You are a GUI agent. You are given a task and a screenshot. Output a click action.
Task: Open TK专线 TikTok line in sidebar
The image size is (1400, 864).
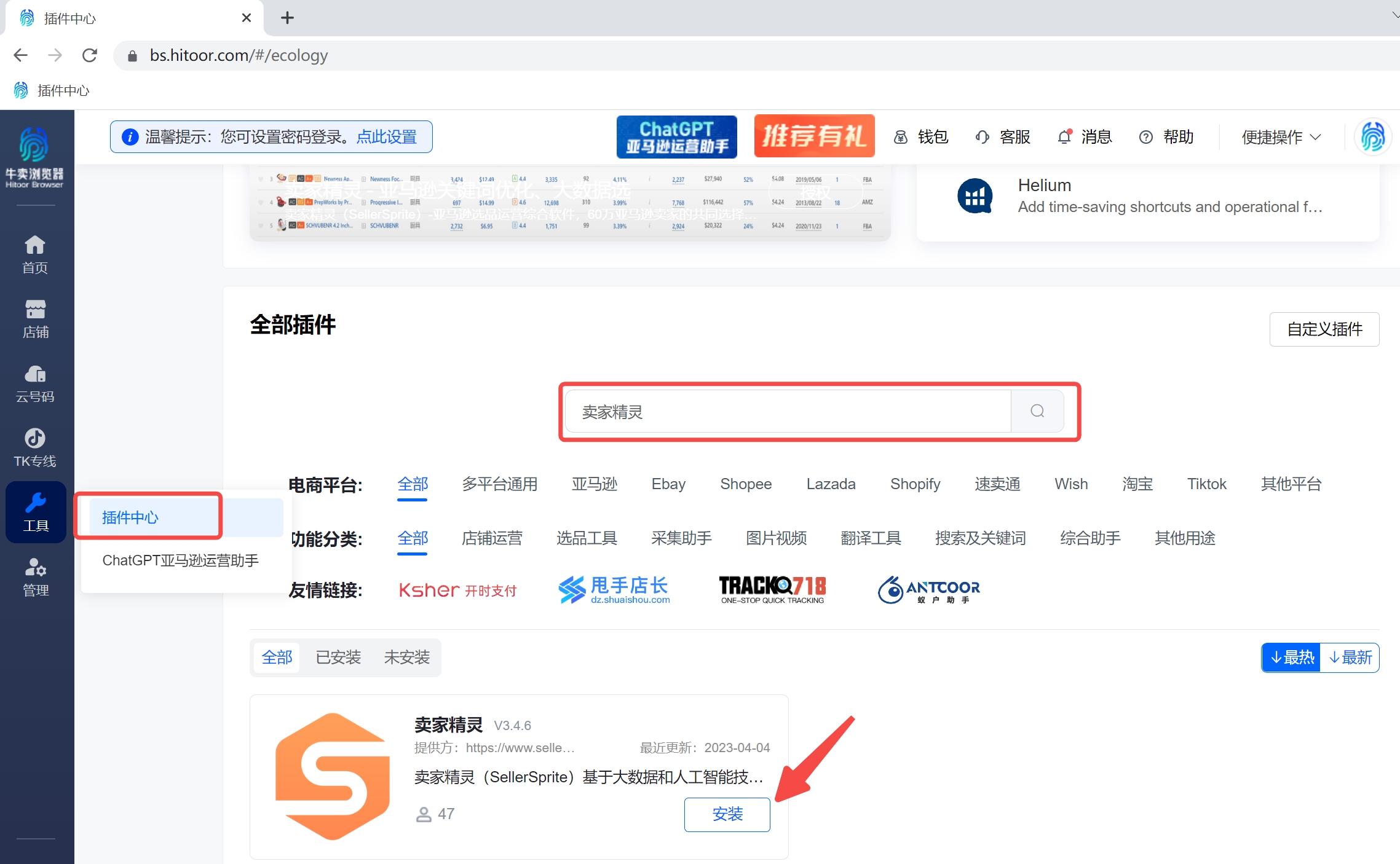coord(35,448)
